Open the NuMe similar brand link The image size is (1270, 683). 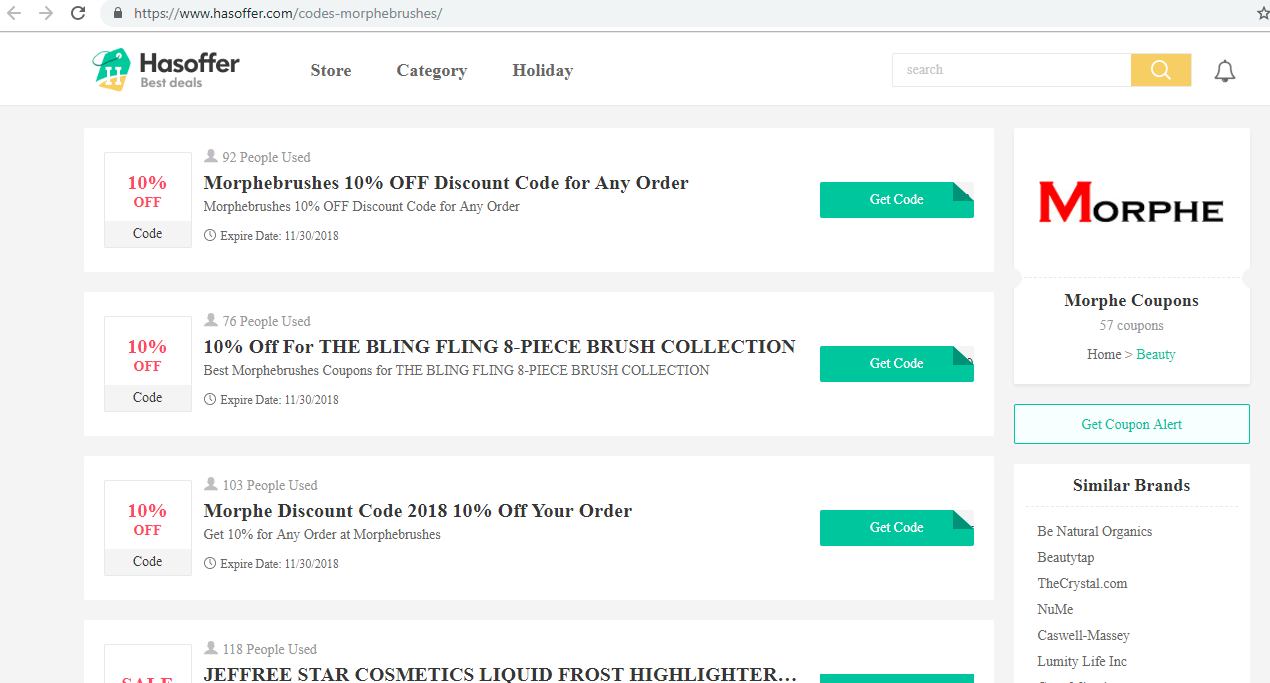[1054, 609]
